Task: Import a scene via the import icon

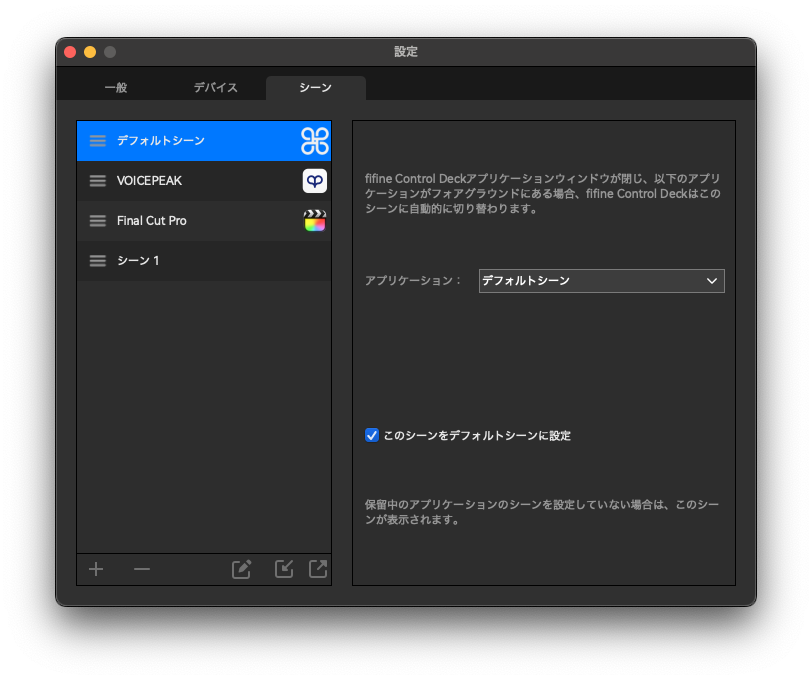Action: [x=283, y=569]
